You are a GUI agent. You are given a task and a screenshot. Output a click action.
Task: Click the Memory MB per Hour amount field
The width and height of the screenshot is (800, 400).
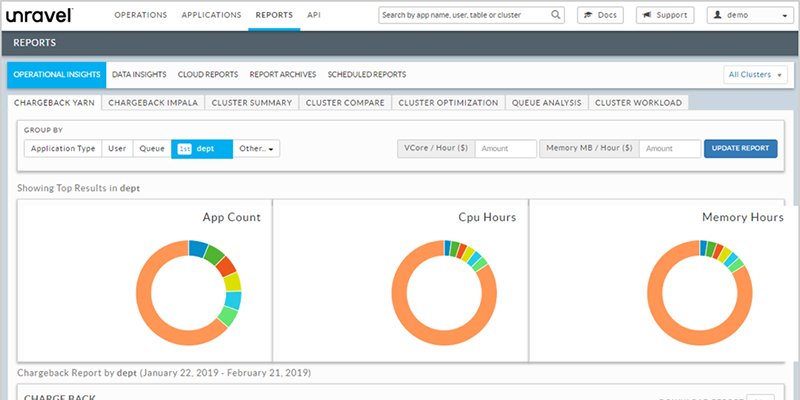point(670,149)
